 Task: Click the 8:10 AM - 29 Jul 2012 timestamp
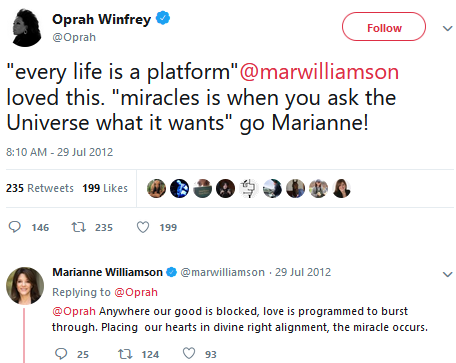point(60,152)
